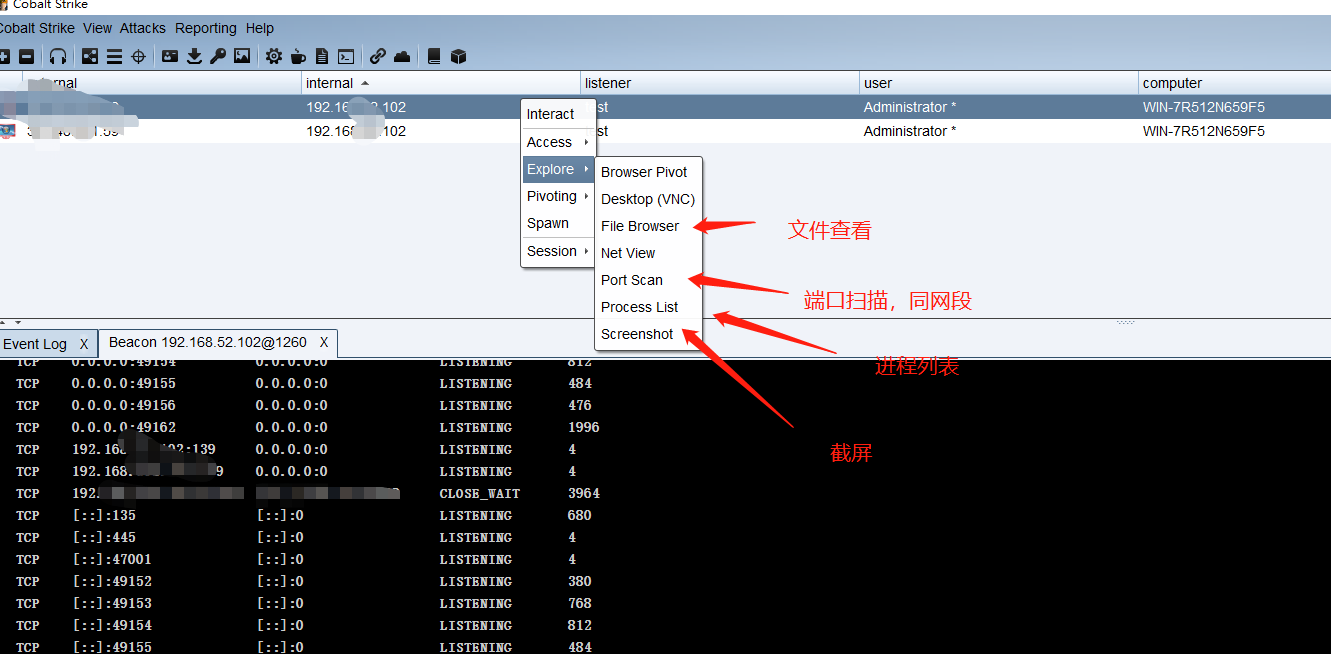Close the Beacon tab with X

324,342
